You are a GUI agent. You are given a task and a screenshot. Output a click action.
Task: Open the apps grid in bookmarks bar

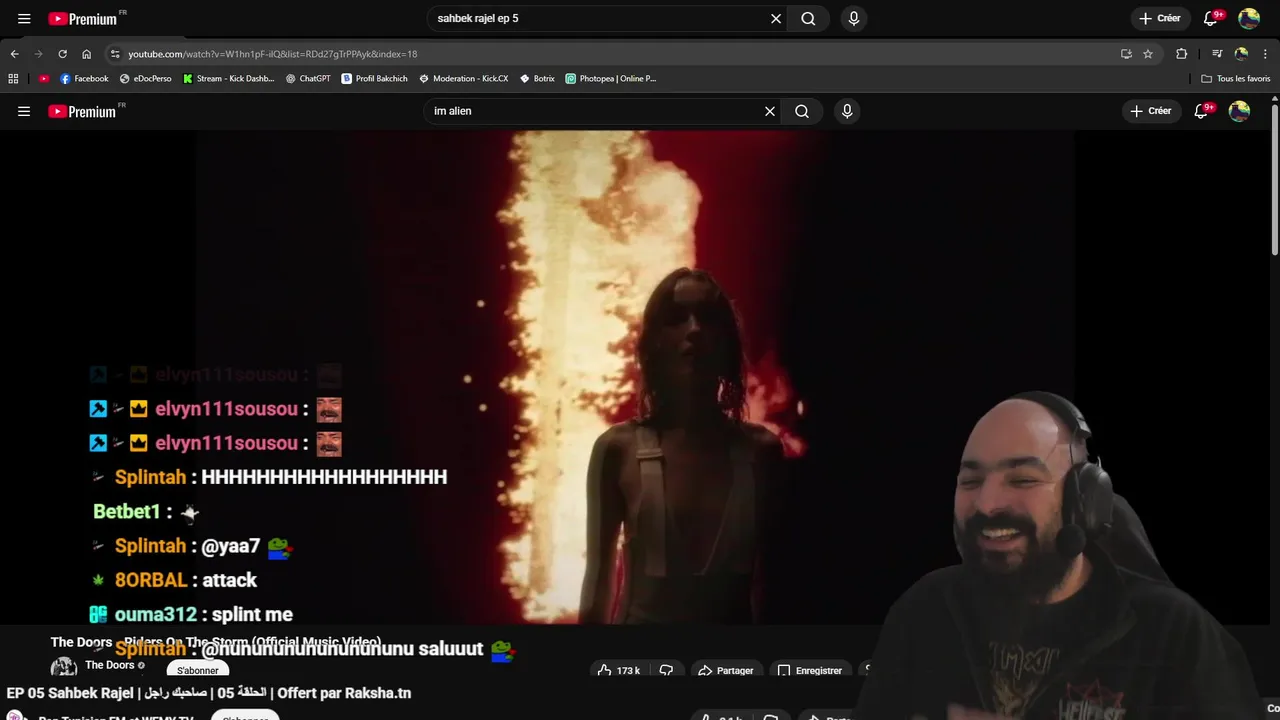[13, 78]
